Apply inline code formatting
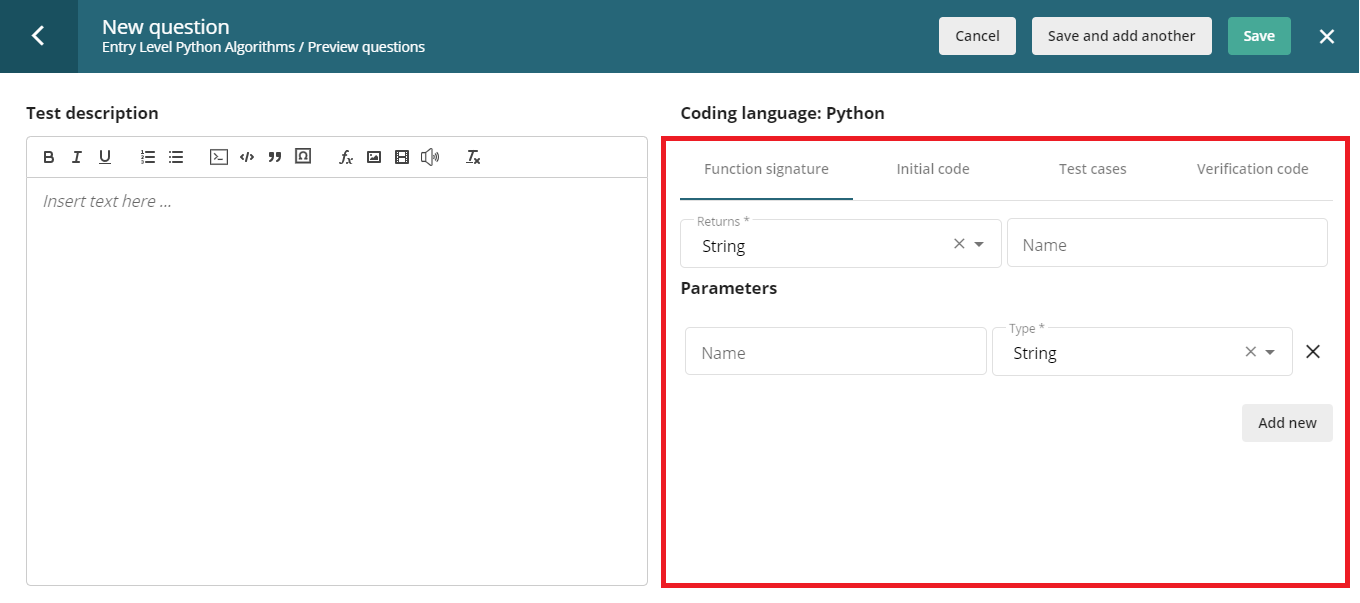 [x=247, y=157]
